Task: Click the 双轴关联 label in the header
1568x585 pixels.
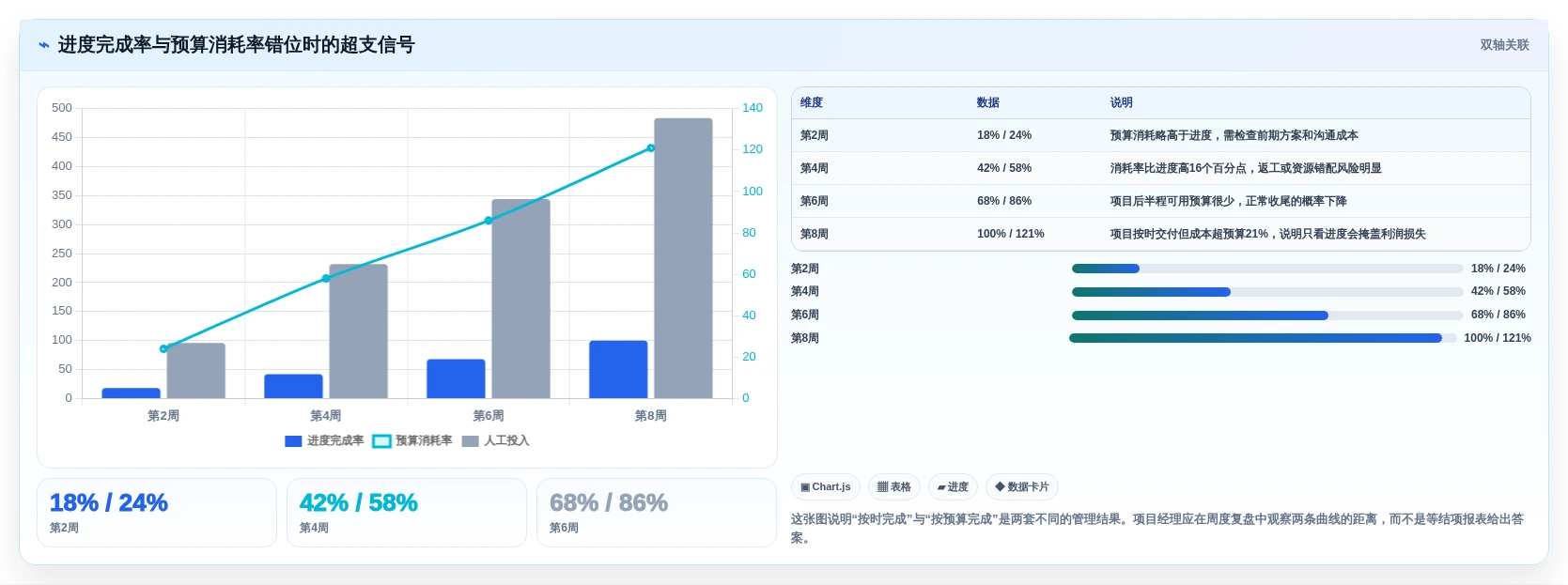Action: click(1504, 45)
